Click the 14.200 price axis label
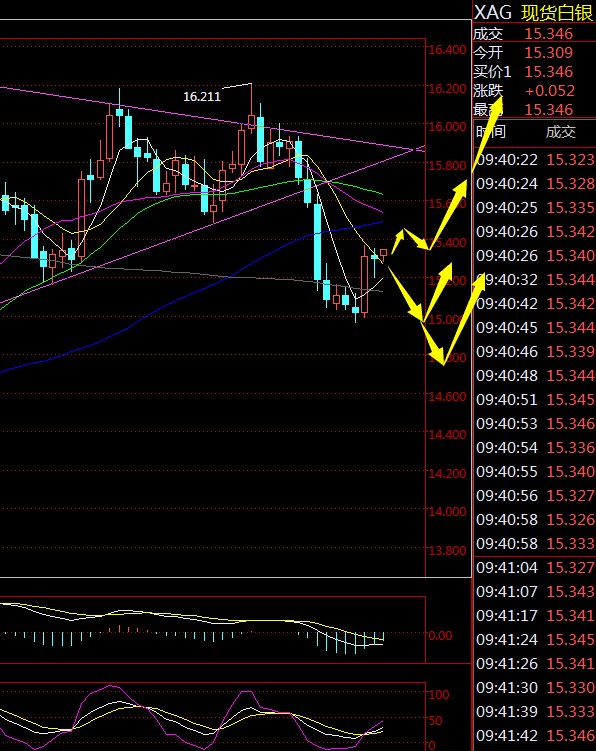The height and width of the screenshot is (751, 596). pos(447,473)
